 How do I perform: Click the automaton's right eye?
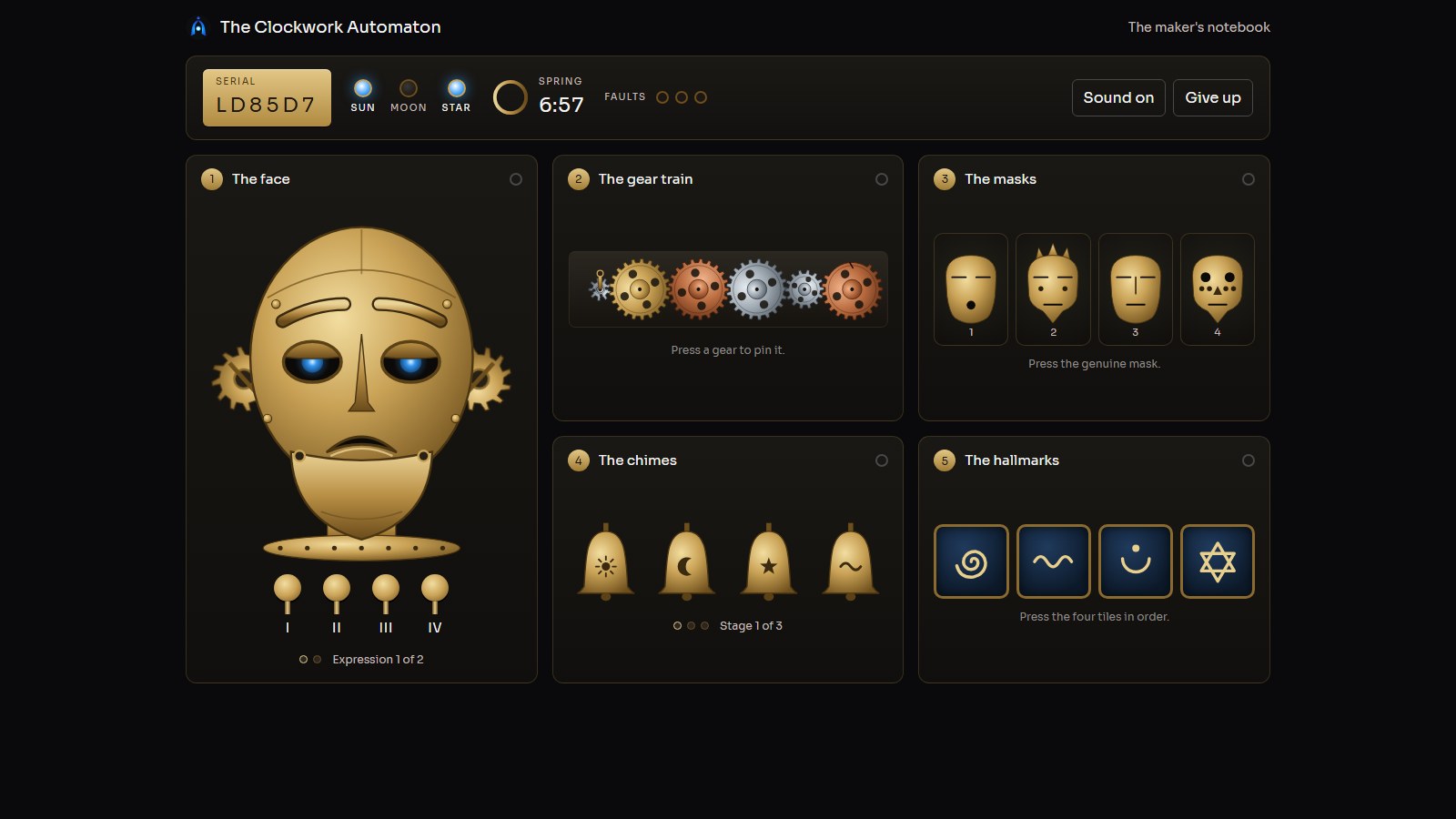tap(410, 363)
